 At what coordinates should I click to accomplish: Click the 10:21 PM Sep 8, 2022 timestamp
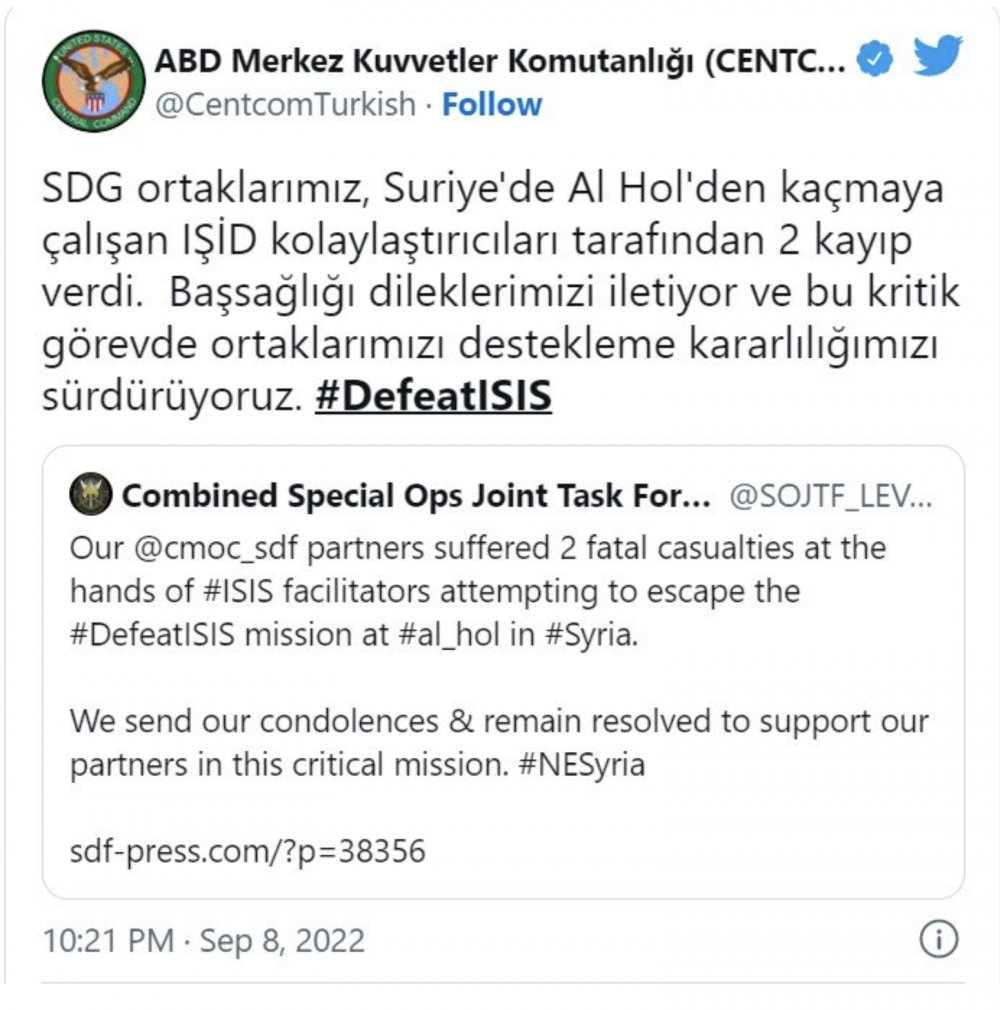pos(204,940)
